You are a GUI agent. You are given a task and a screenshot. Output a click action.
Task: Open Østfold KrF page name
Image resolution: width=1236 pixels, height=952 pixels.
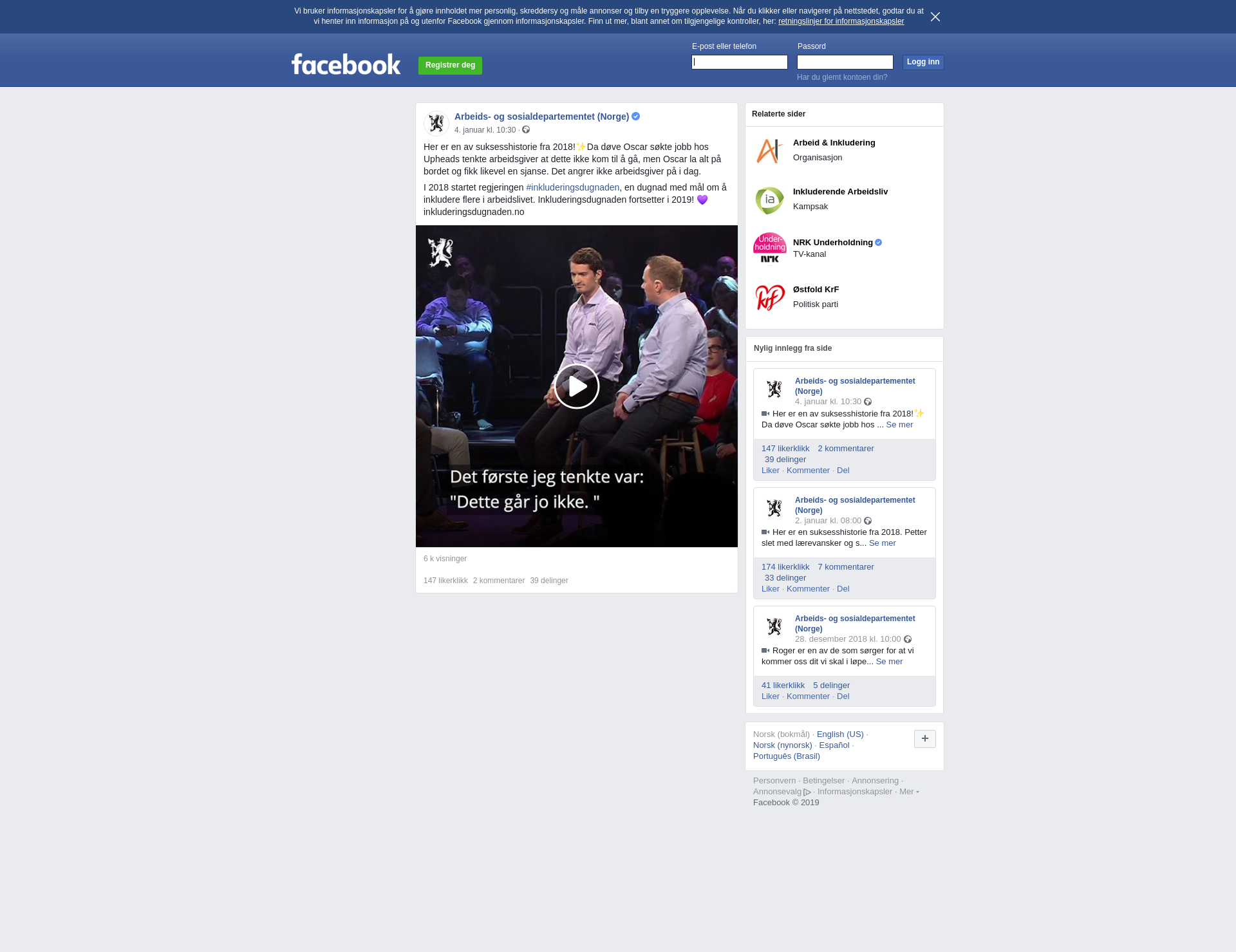coord(816,290)
